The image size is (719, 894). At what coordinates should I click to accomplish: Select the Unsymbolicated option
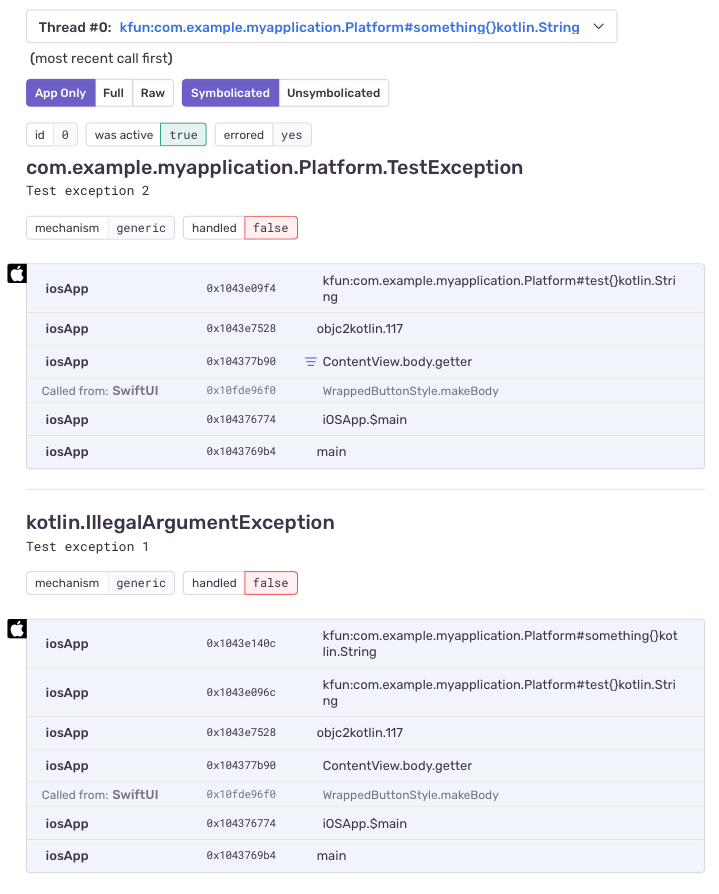coord(334,93)
